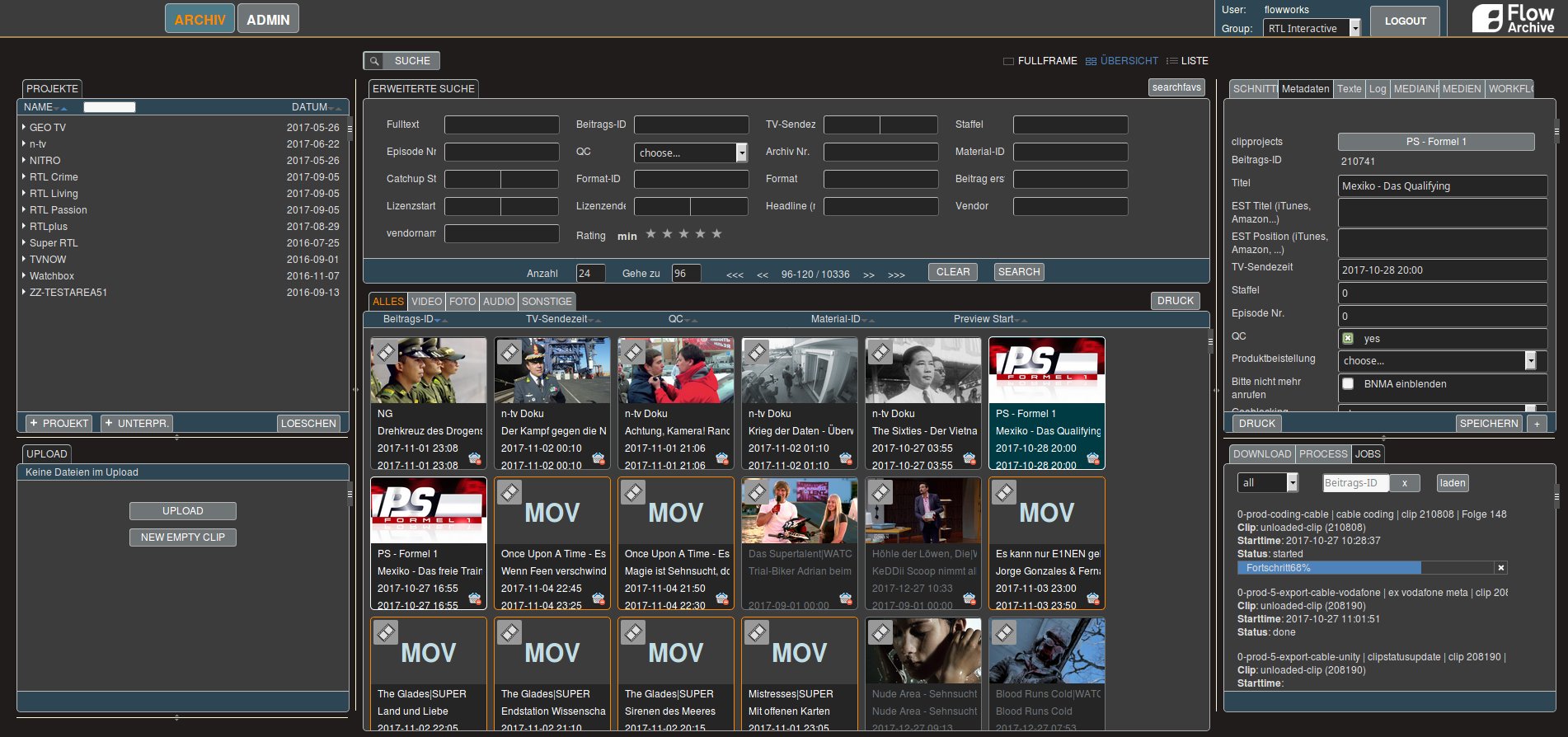Cancel the cable coding job progress
Screen dimensions: 1568x737
pos(1500,568)
